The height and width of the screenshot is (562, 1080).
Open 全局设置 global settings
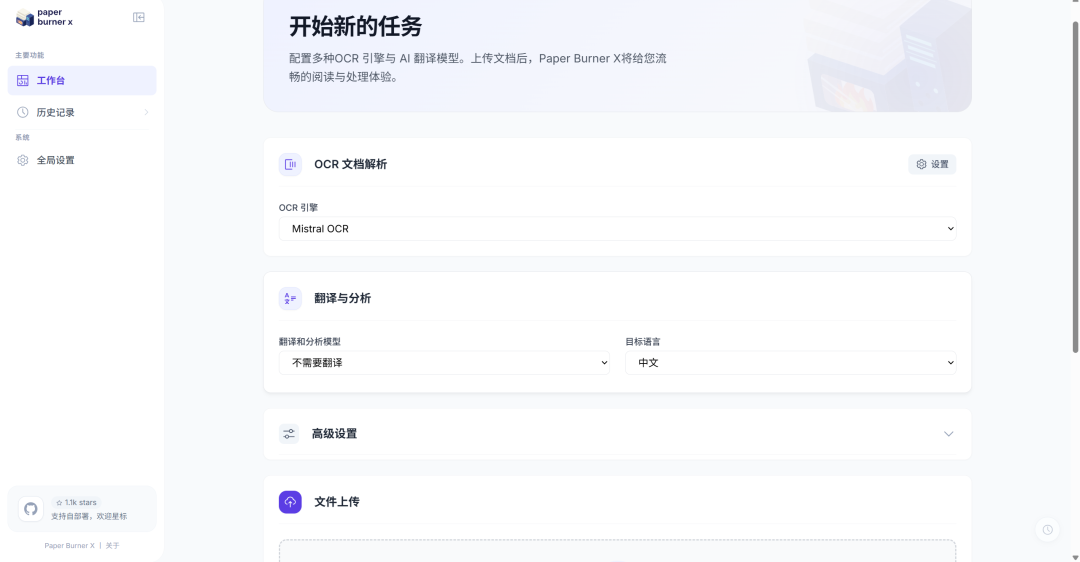pyautogui.click(x=82, y=160)
